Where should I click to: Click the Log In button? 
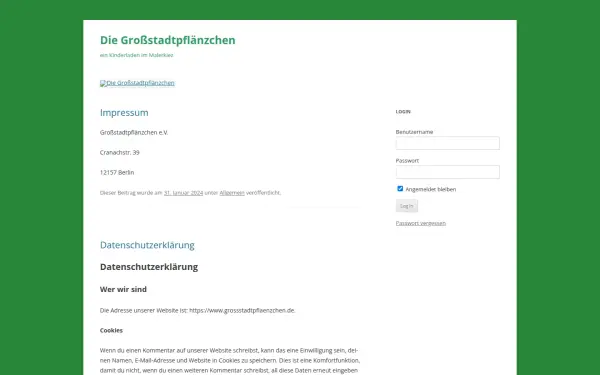coord(406,206)
